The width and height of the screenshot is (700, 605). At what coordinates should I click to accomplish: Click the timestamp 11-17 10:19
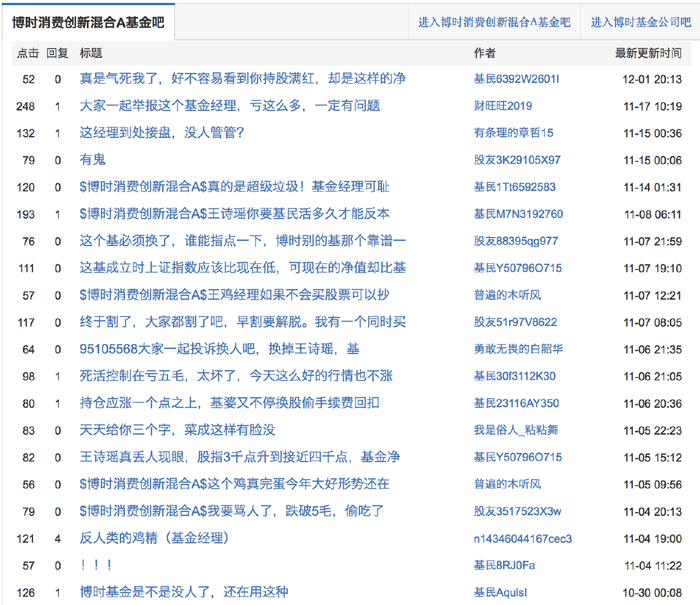coord(653,106)
